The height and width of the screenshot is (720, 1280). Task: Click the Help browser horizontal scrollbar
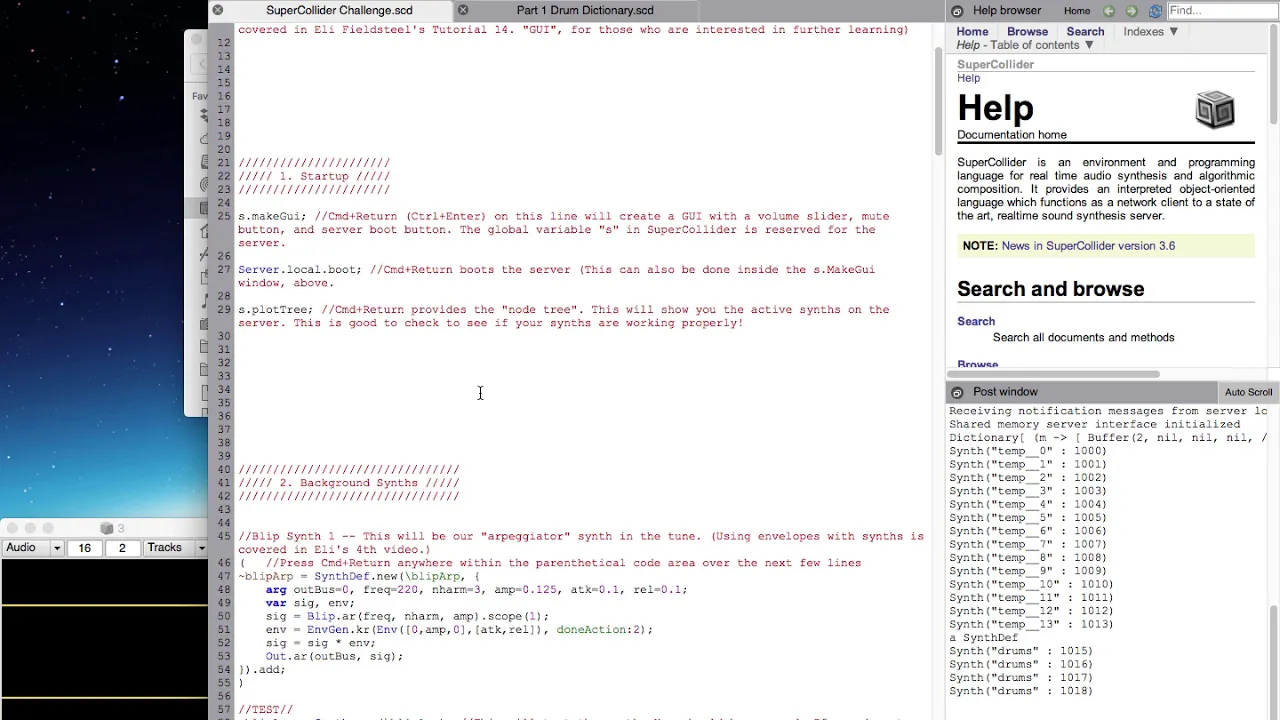1052,375
